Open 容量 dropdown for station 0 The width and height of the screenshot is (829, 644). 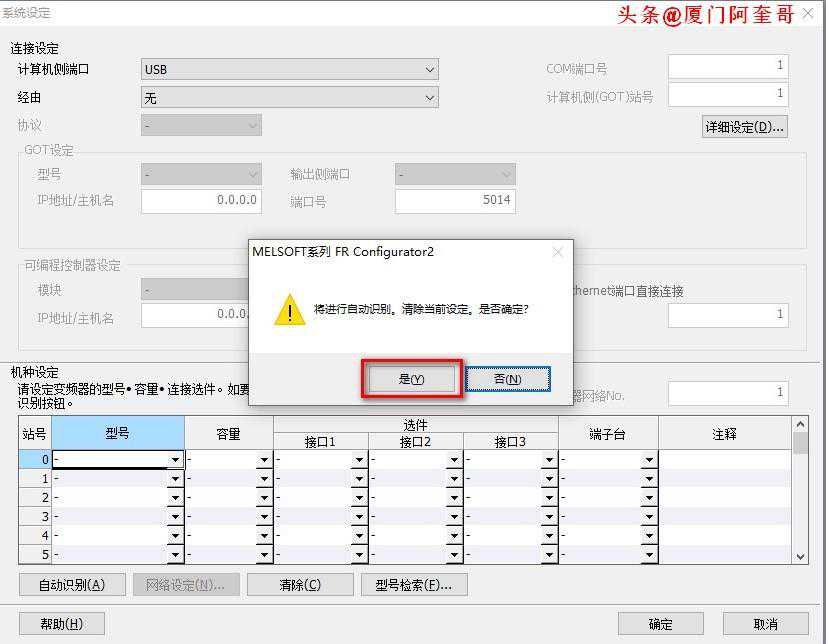[x=264, y=460]
